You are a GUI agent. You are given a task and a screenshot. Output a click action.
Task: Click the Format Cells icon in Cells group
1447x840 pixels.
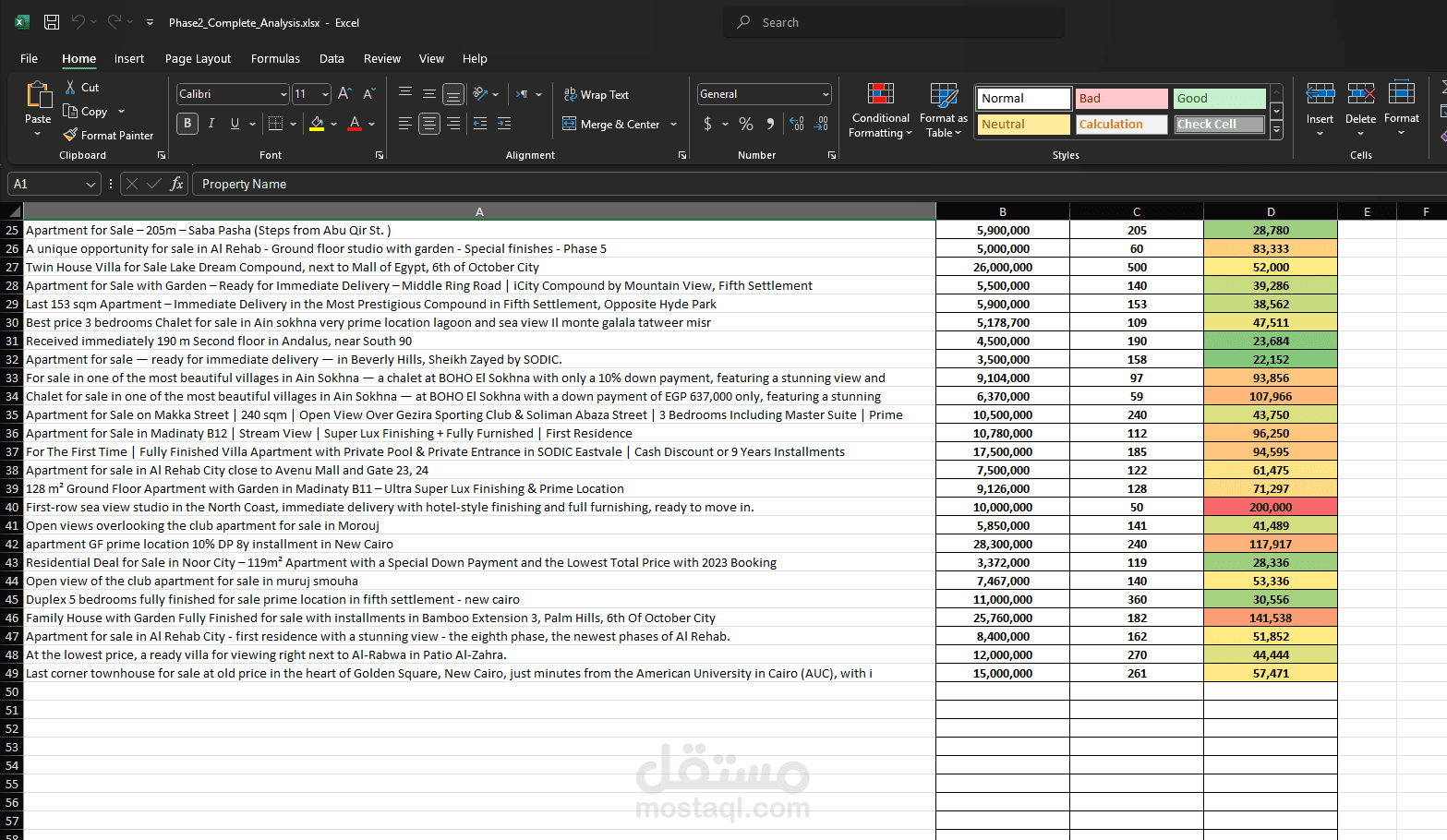tap(1402, 93)
